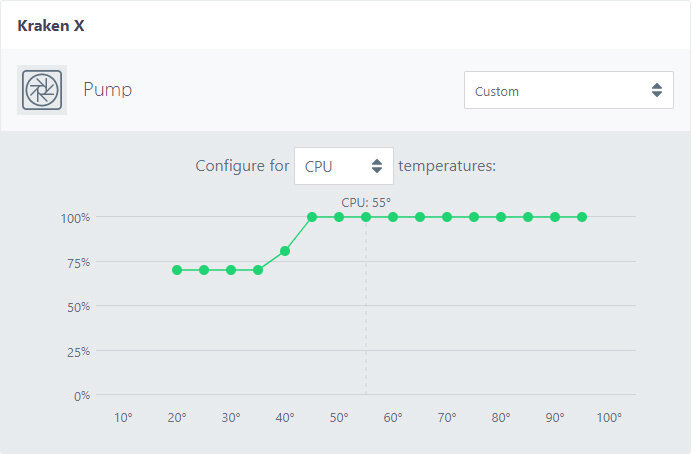Select the 70° curve point
Screen dimensions: 696x454
point(447,217)
